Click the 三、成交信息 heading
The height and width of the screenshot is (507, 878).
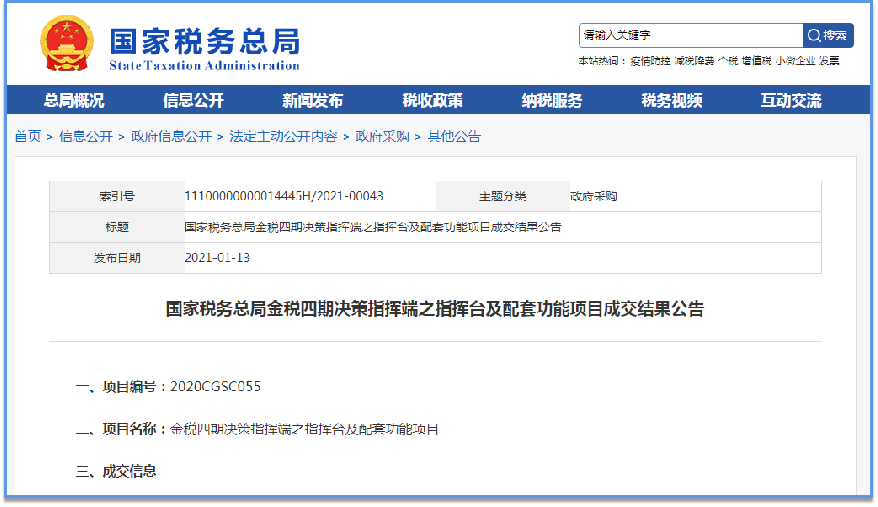(116, 471)
